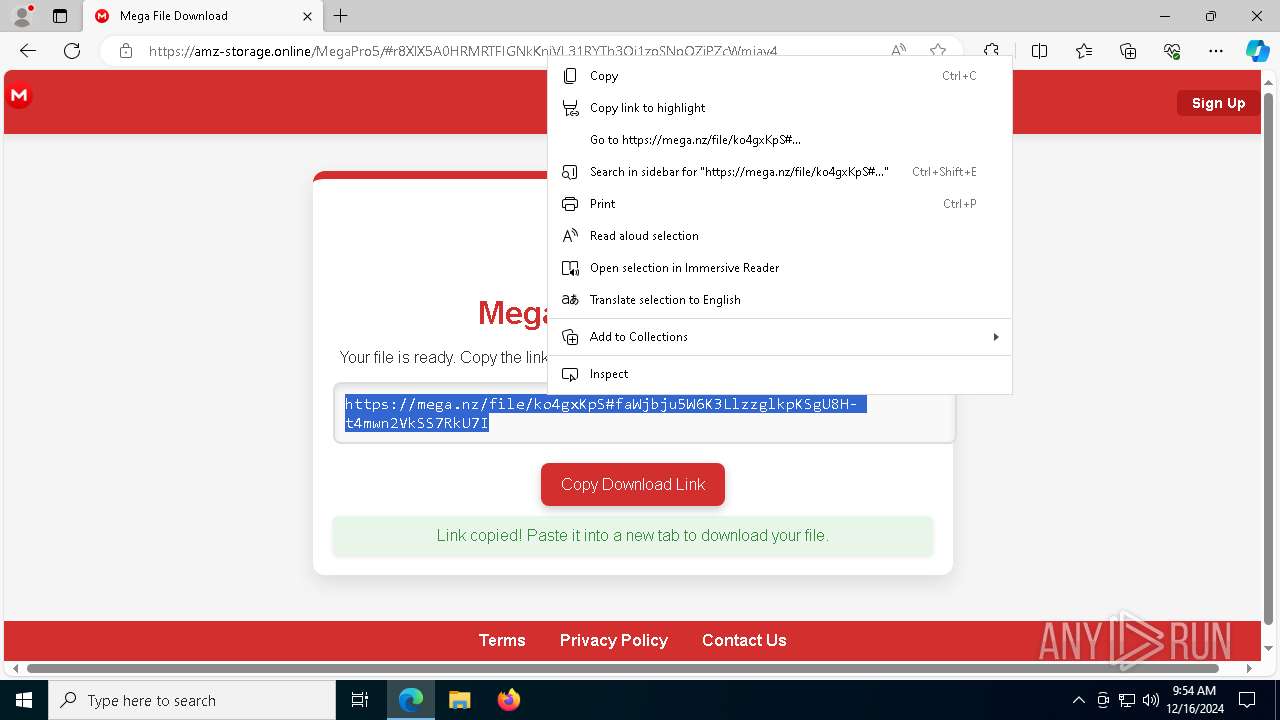
Task: Open the Favorites star list
Action: (x=1084, y=51)
